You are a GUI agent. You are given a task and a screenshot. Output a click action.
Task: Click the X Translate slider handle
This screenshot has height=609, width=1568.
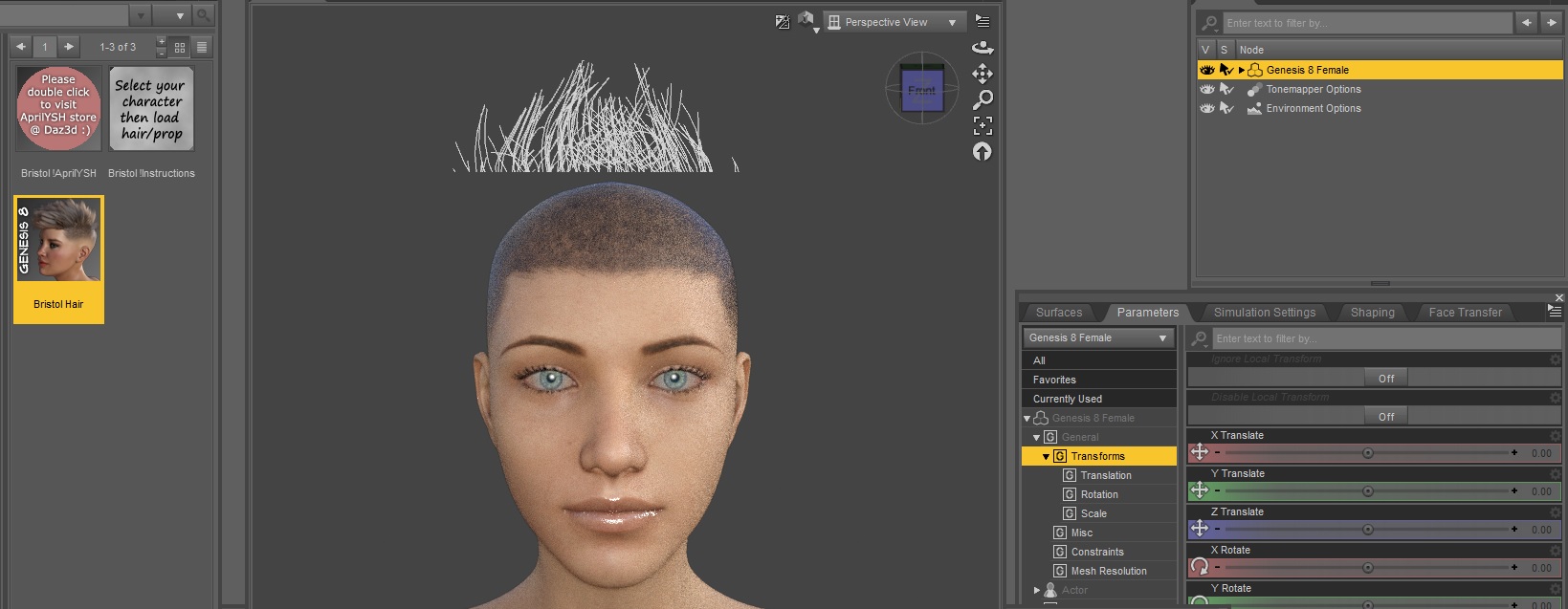click(1368, 453)
